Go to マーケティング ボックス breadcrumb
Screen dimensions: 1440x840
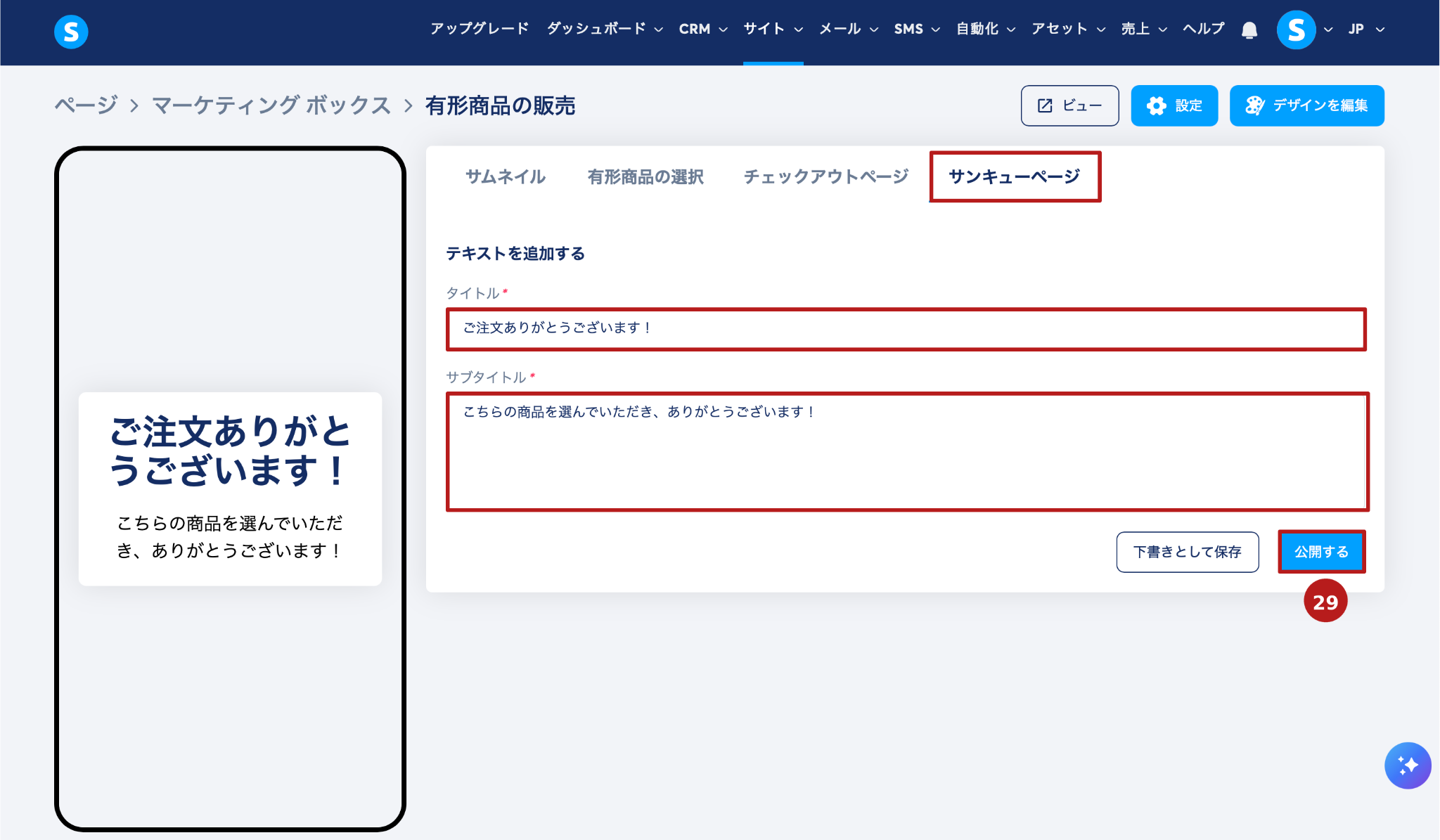(x=271, y=105)
